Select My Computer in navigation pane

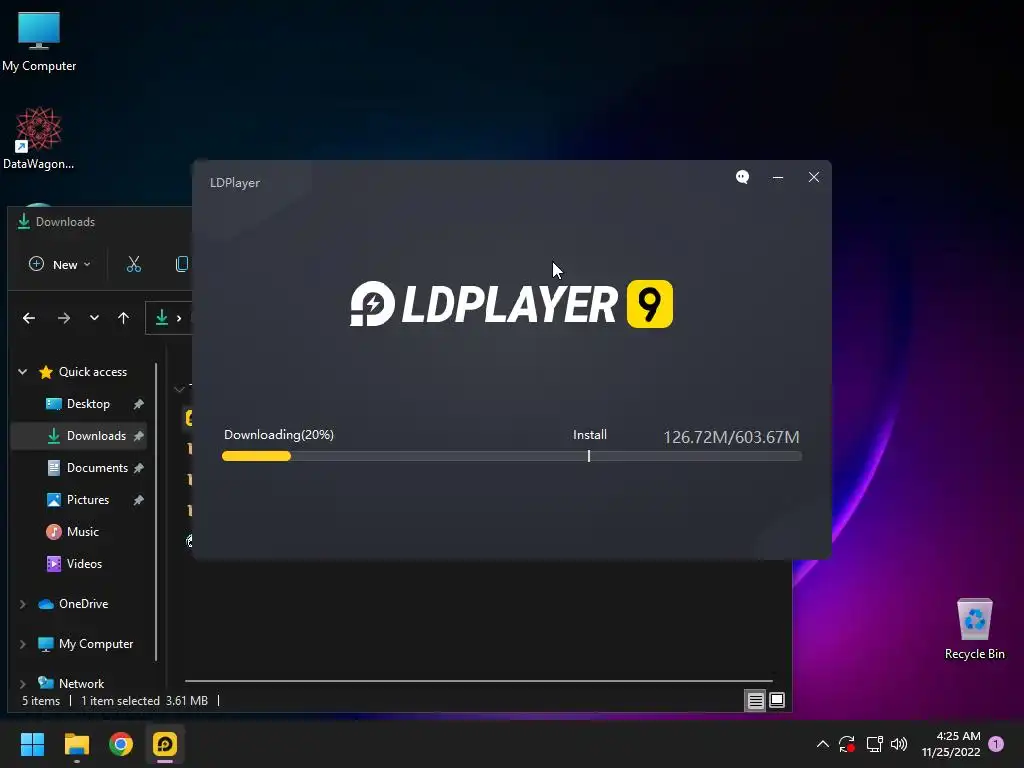tap(95, 643)
